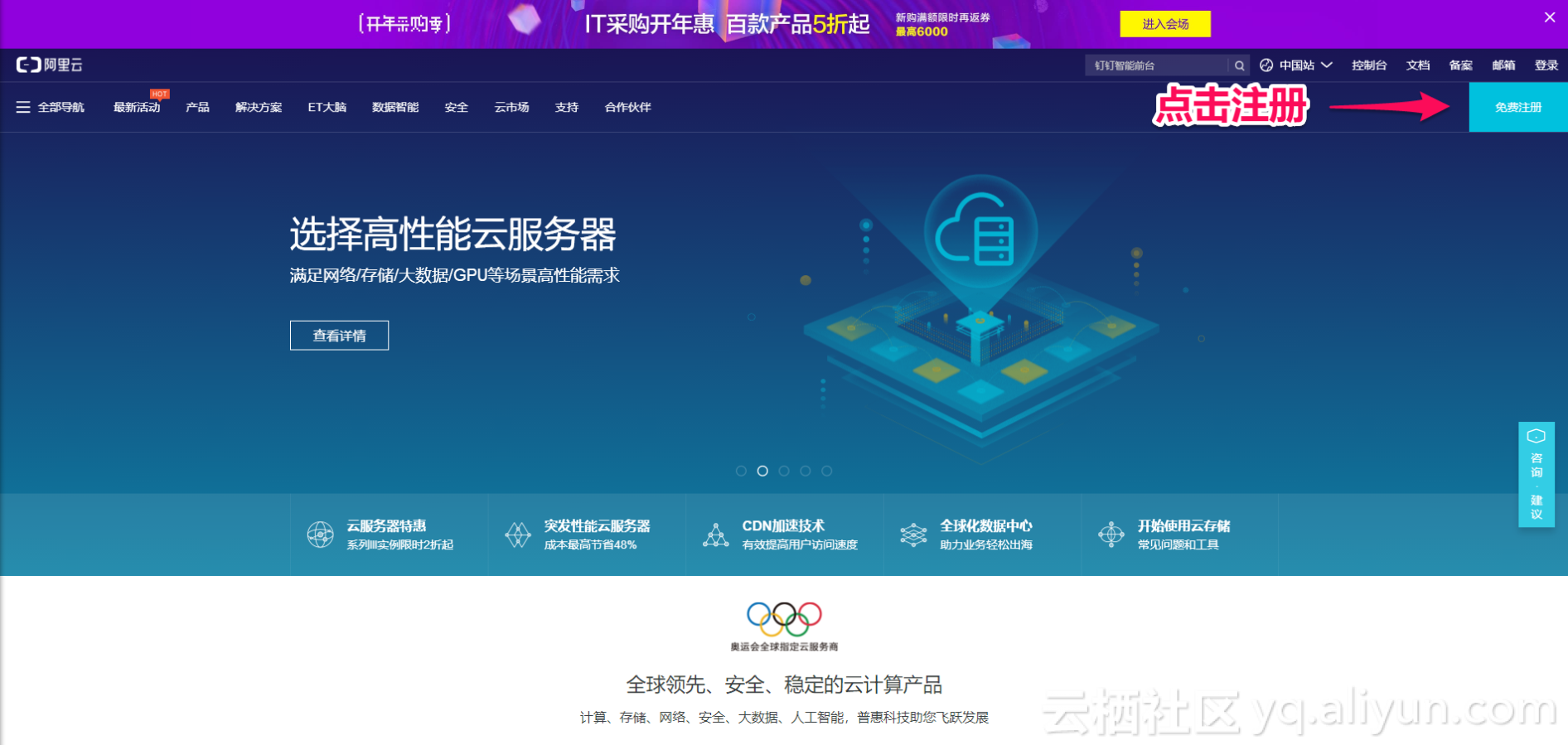
Task: Click the 选择高性能云服务器 headline
Action: point(453,235)
